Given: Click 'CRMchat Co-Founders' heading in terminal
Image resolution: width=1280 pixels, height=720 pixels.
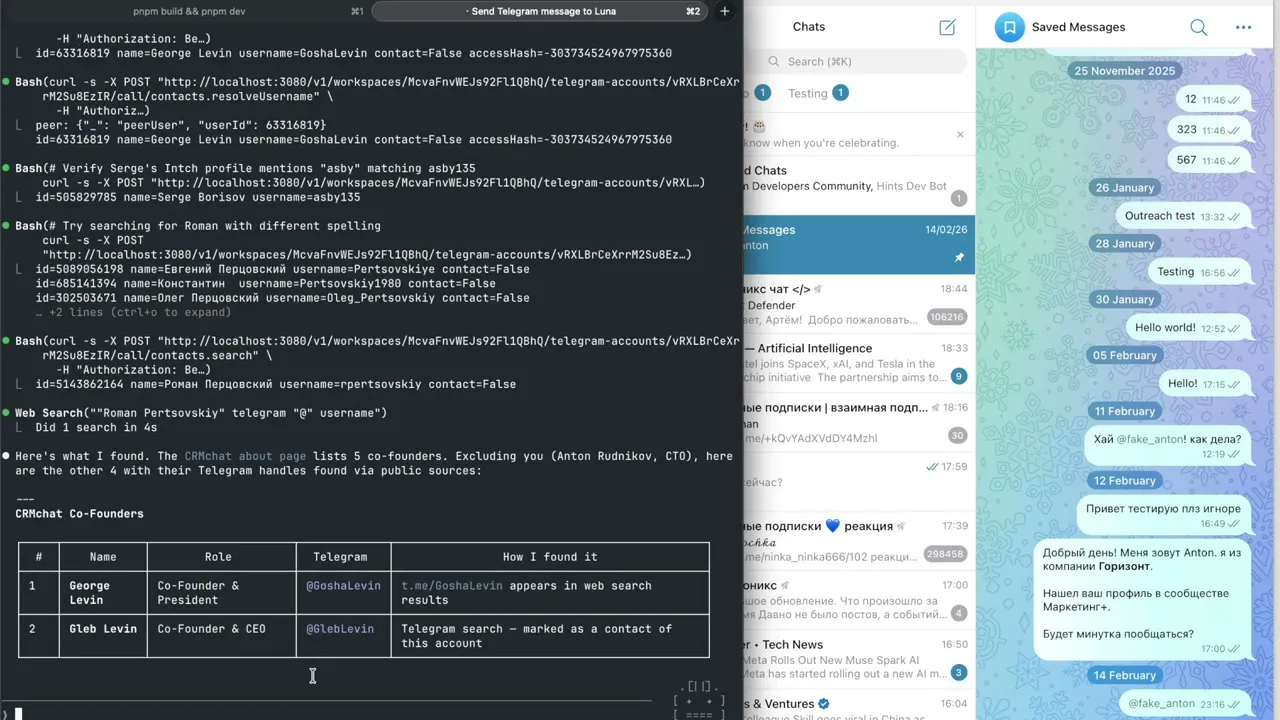Looking at the screenshot, I should point(79,514).
